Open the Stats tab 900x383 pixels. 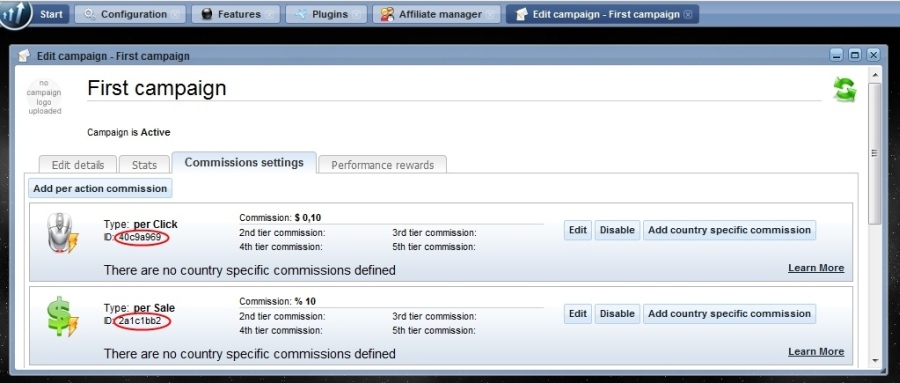tap(144, 165)
